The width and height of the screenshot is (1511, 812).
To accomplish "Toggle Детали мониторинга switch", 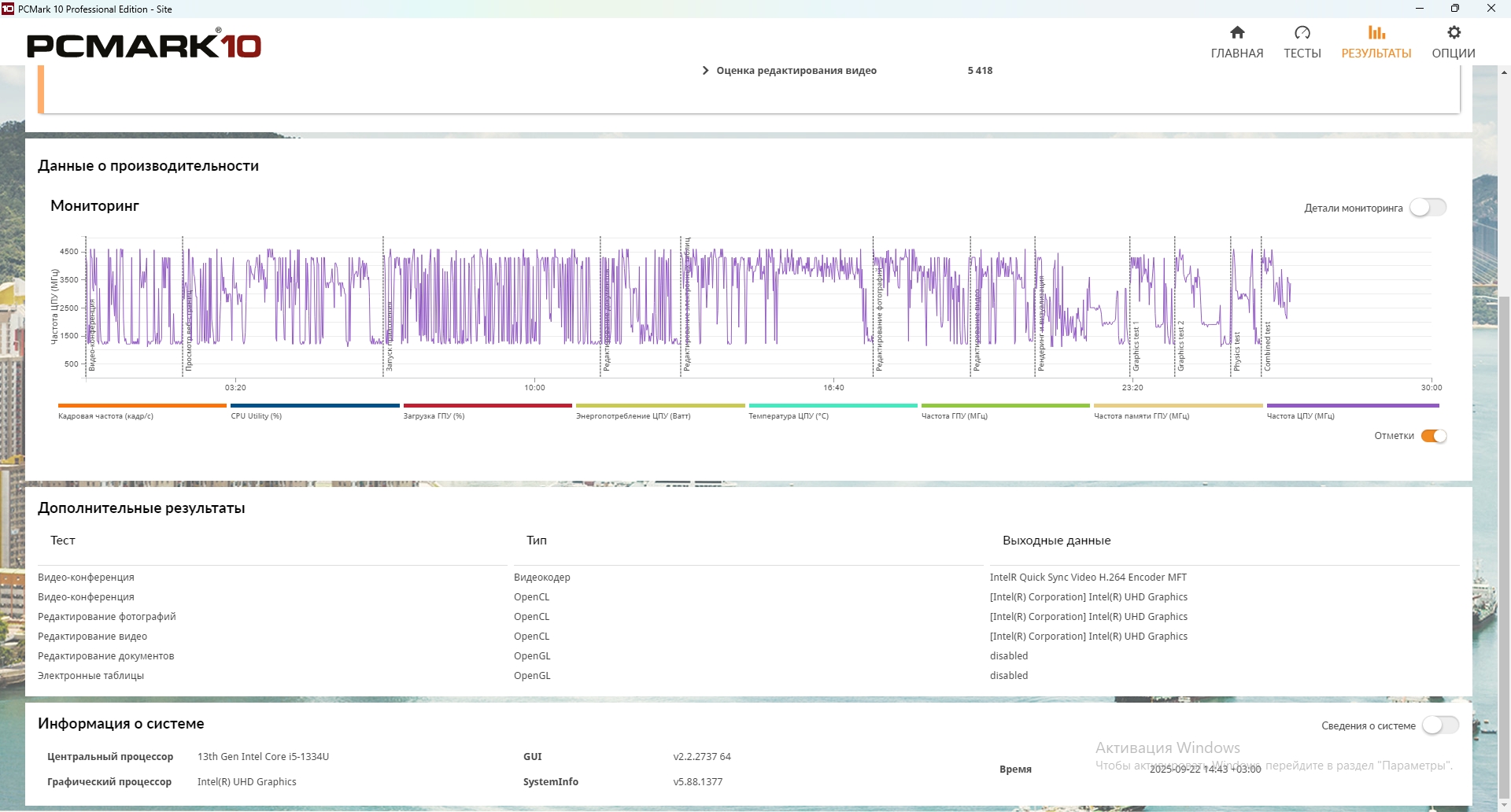I will coord(1428,208).
